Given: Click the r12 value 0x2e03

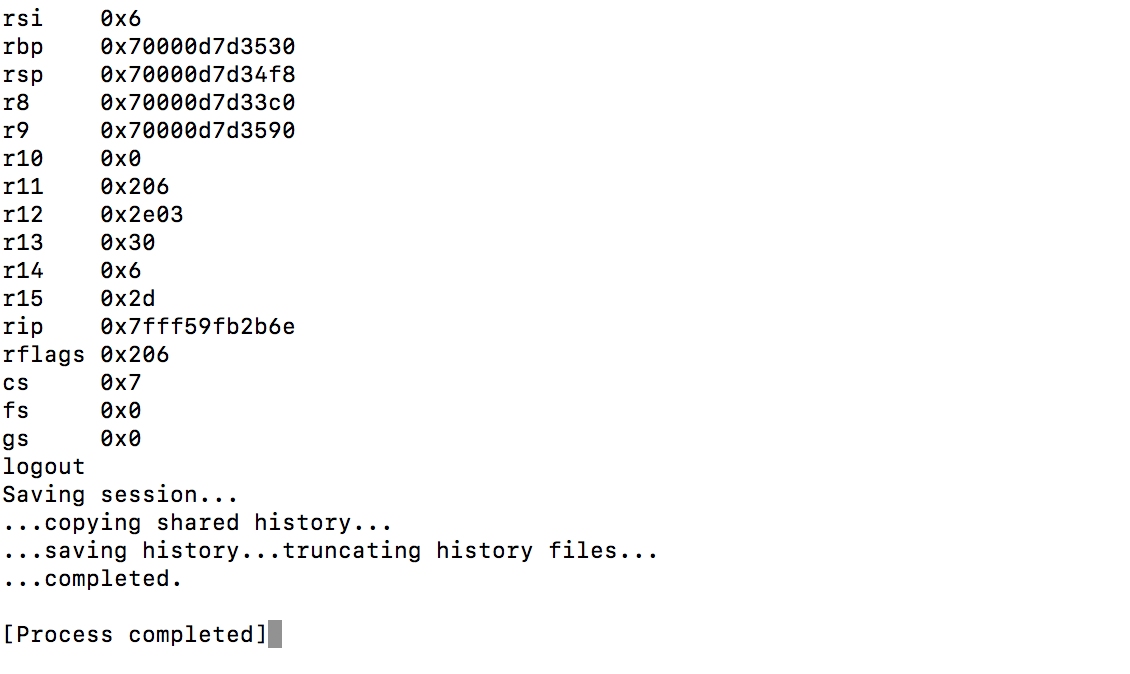Looking at the screenshot, I should [141, 215].
